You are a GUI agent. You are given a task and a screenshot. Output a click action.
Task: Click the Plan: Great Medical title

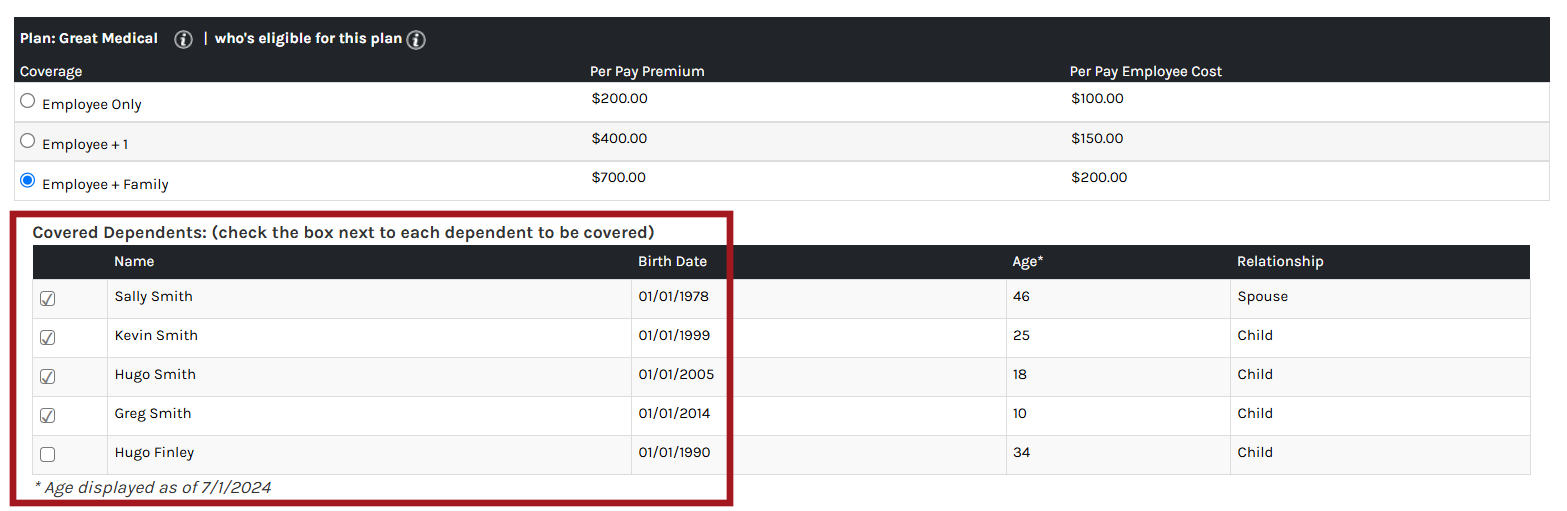(89, 39)
